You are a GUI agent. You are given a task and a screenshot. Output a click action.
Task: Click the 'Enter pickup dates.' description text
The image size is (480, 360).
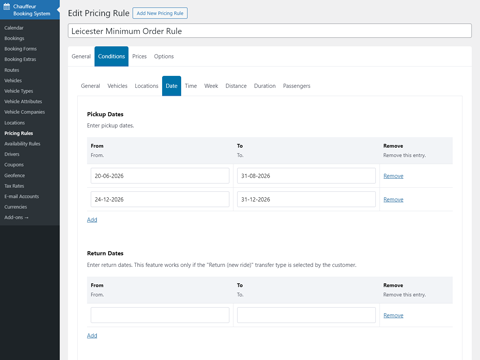pyautogui.click(x=110, y=126)
